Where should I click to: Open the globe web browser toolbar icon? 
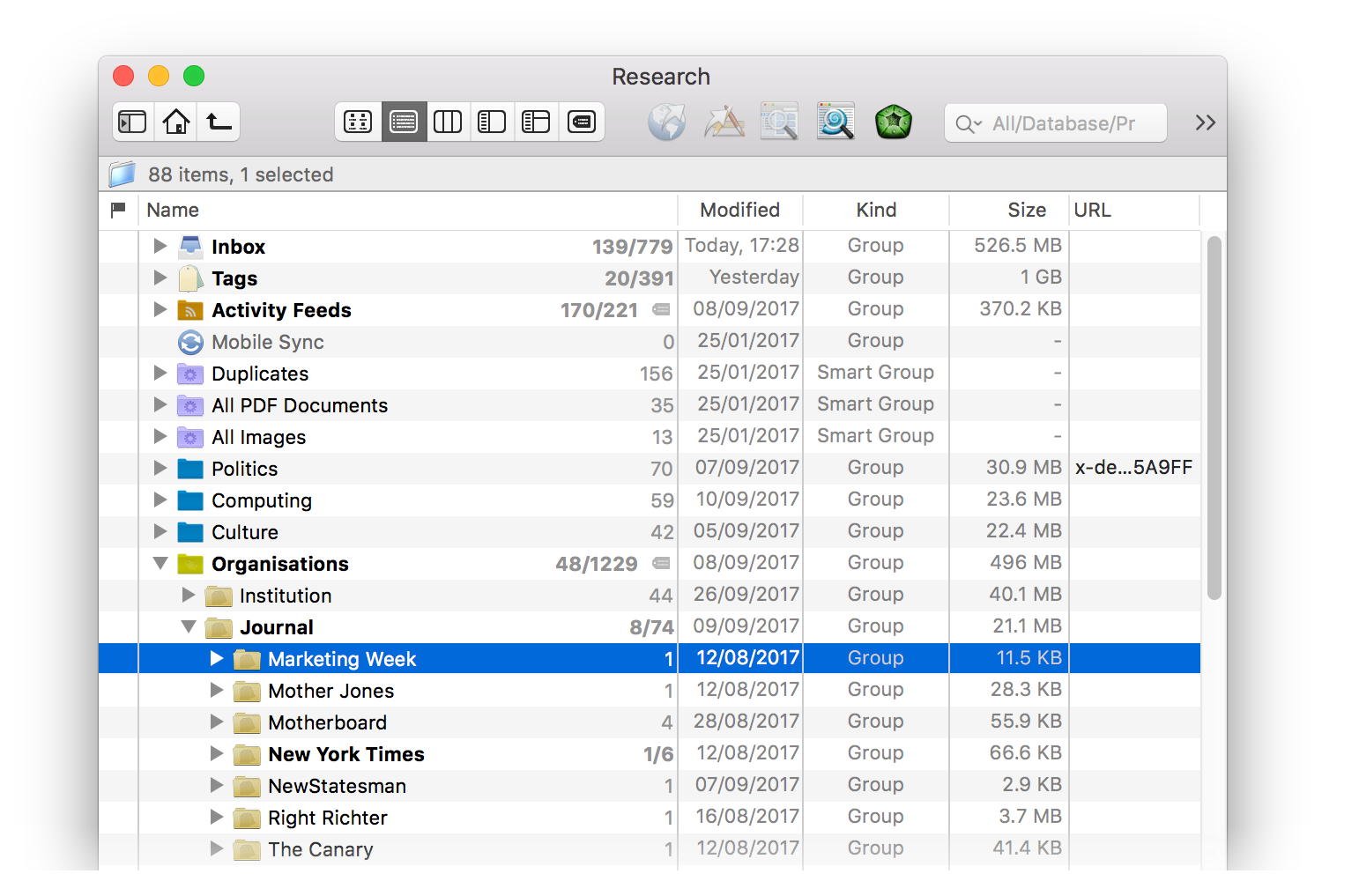tap(667, 122)
